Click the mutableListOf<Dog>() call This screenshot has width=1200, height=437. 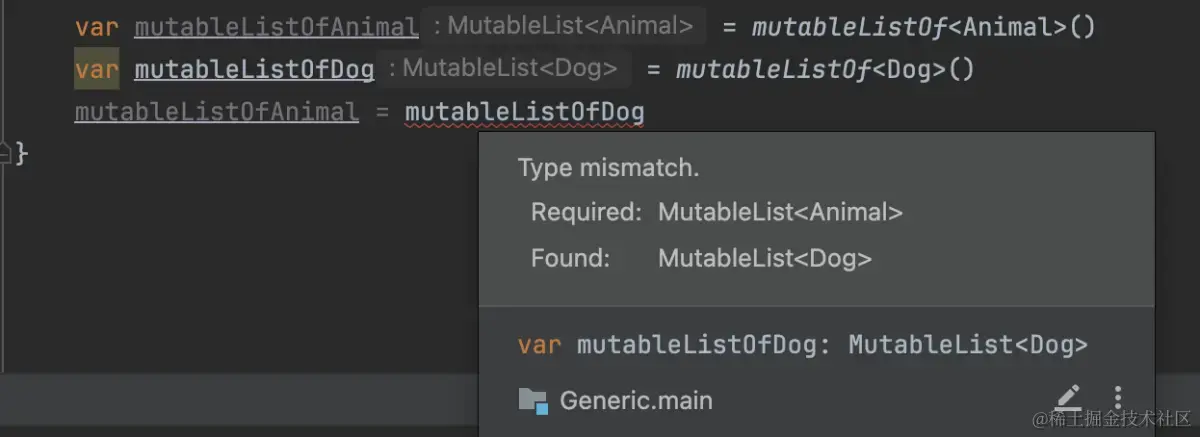coord(824,69)
